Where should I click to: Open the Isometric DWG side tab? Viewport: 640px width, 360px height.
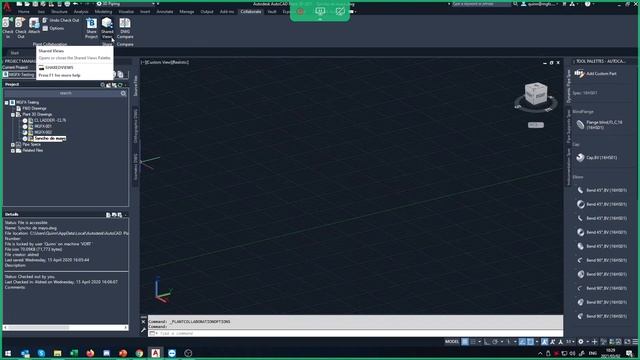[136, 166]
